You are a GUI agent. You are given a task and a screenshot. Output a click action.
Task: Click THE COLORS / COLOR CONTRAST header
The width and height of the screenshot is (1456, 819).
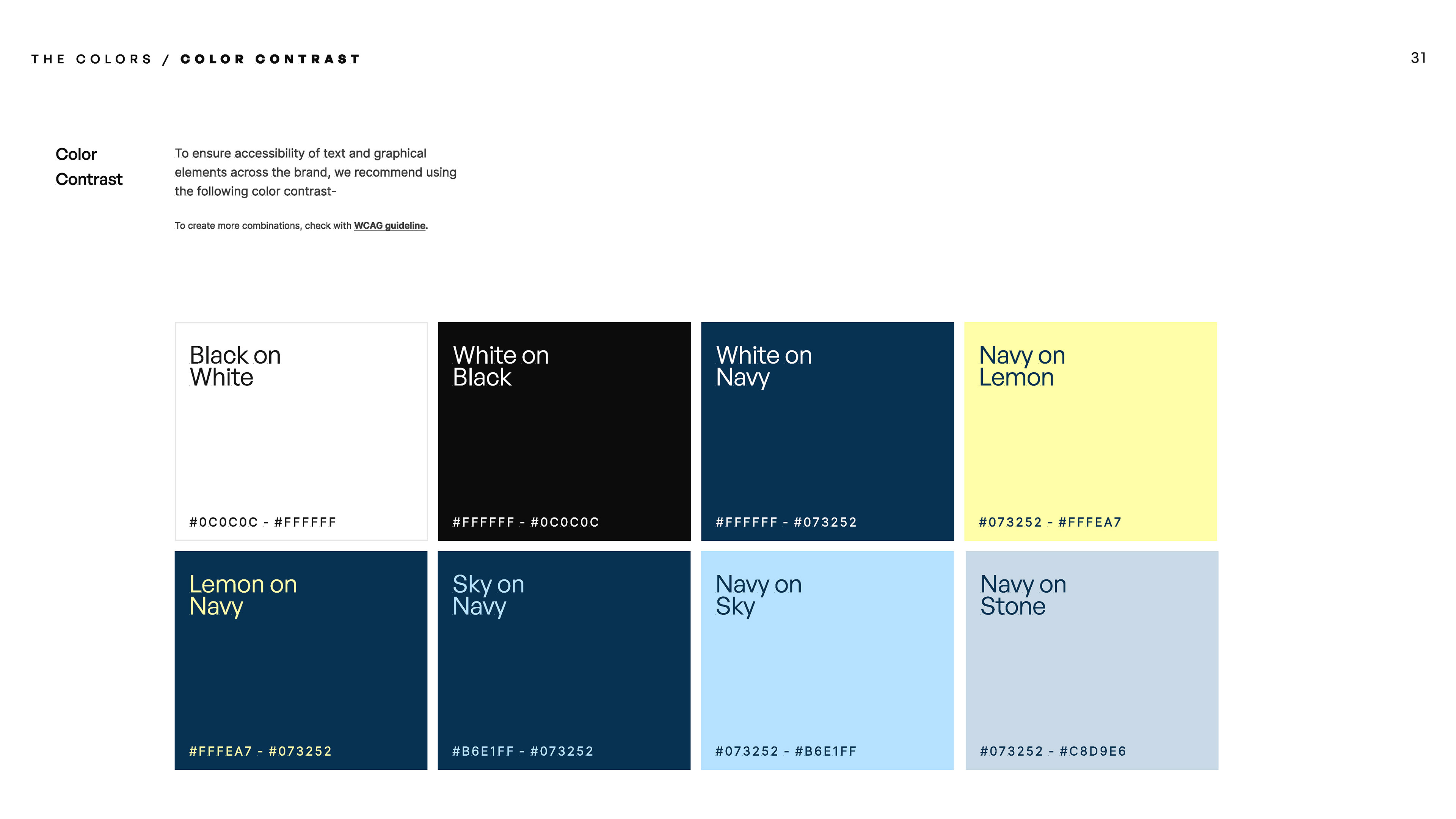click(x=196, y=60)
